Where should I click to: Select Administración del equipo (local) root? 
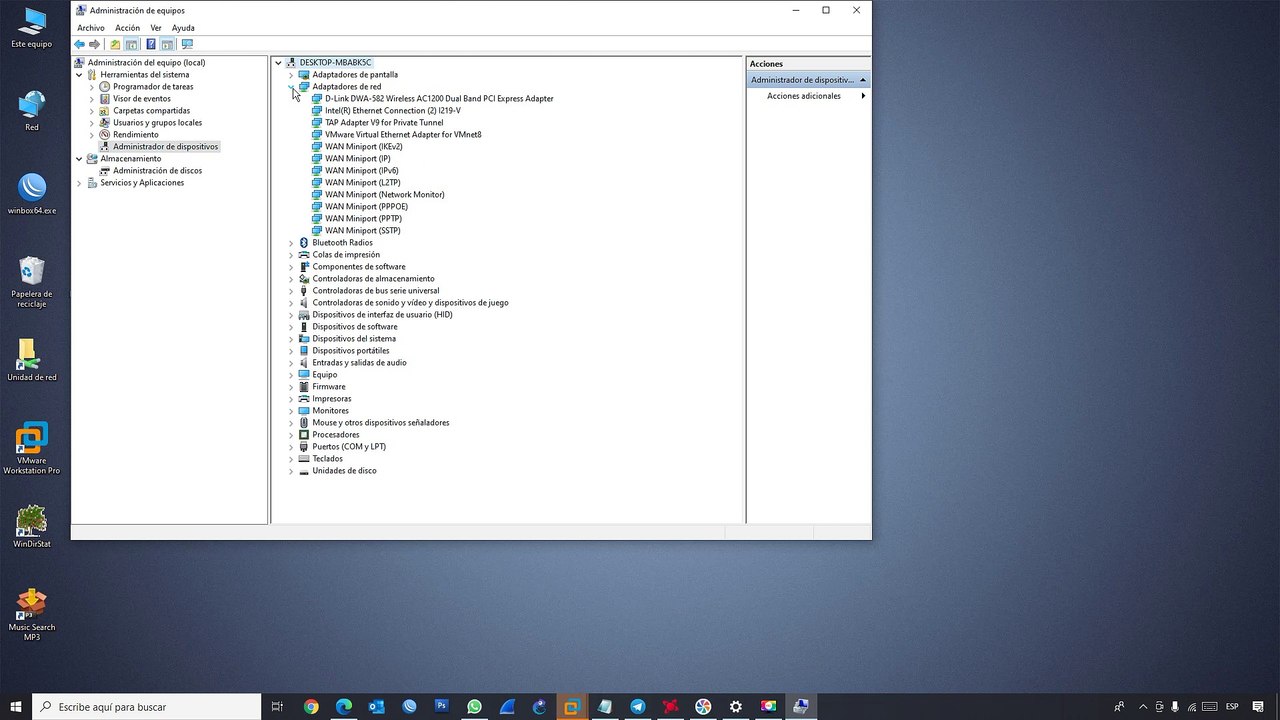(x=146, y=63)
